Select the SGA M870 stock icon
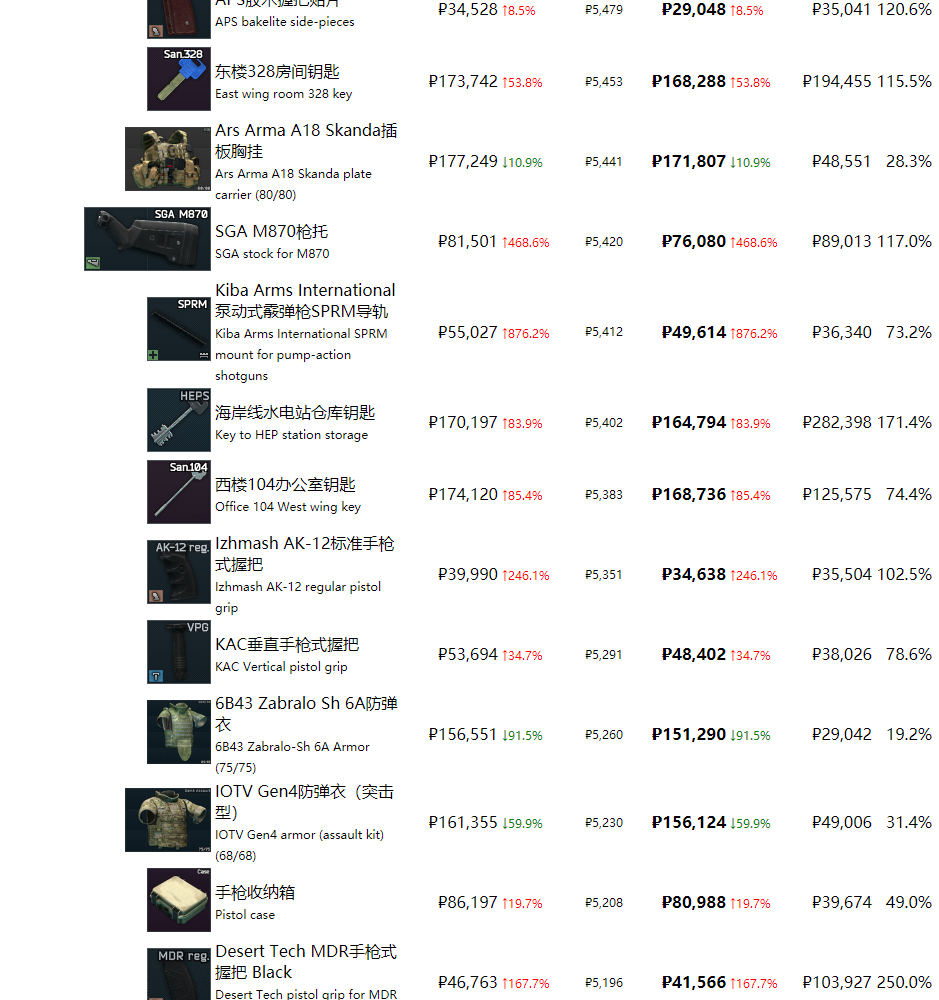This screenshot has height=1000, width=939. 147,239
